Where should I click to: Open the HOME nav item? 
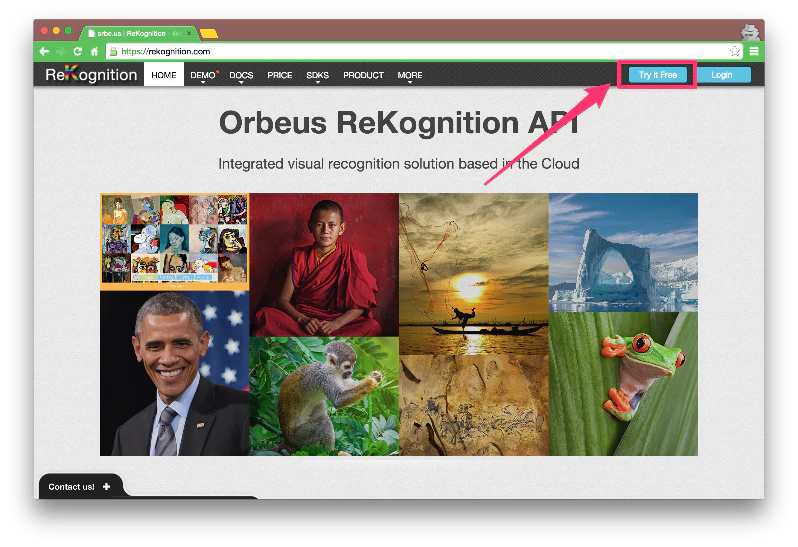[x=164, y=75]
